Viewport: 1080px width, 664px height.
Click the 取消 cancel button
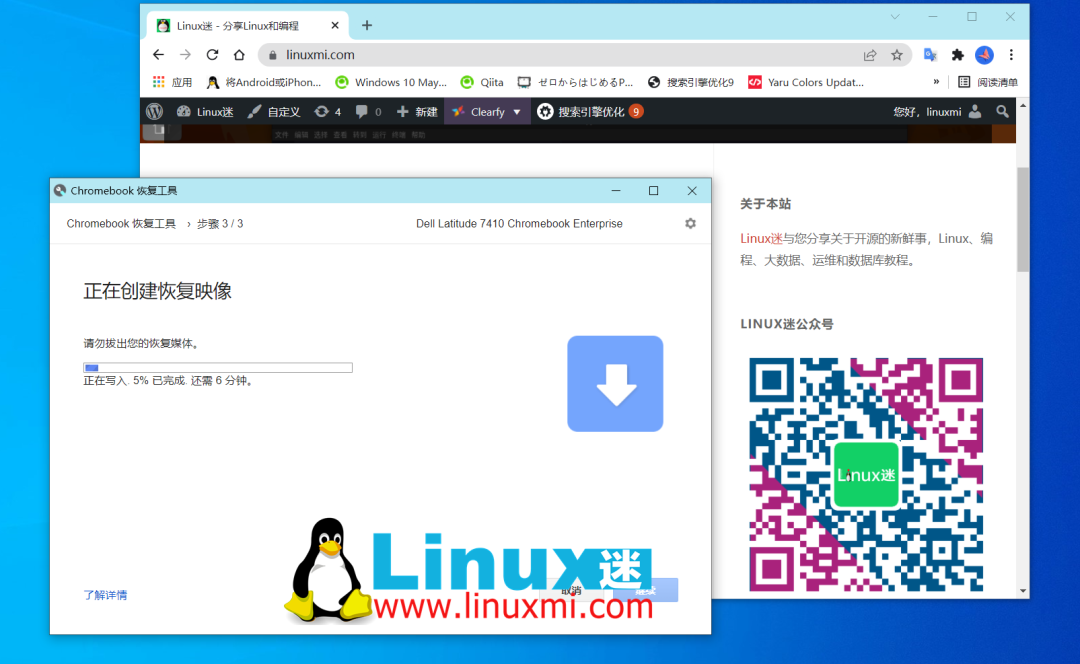[x=571, y=590]
